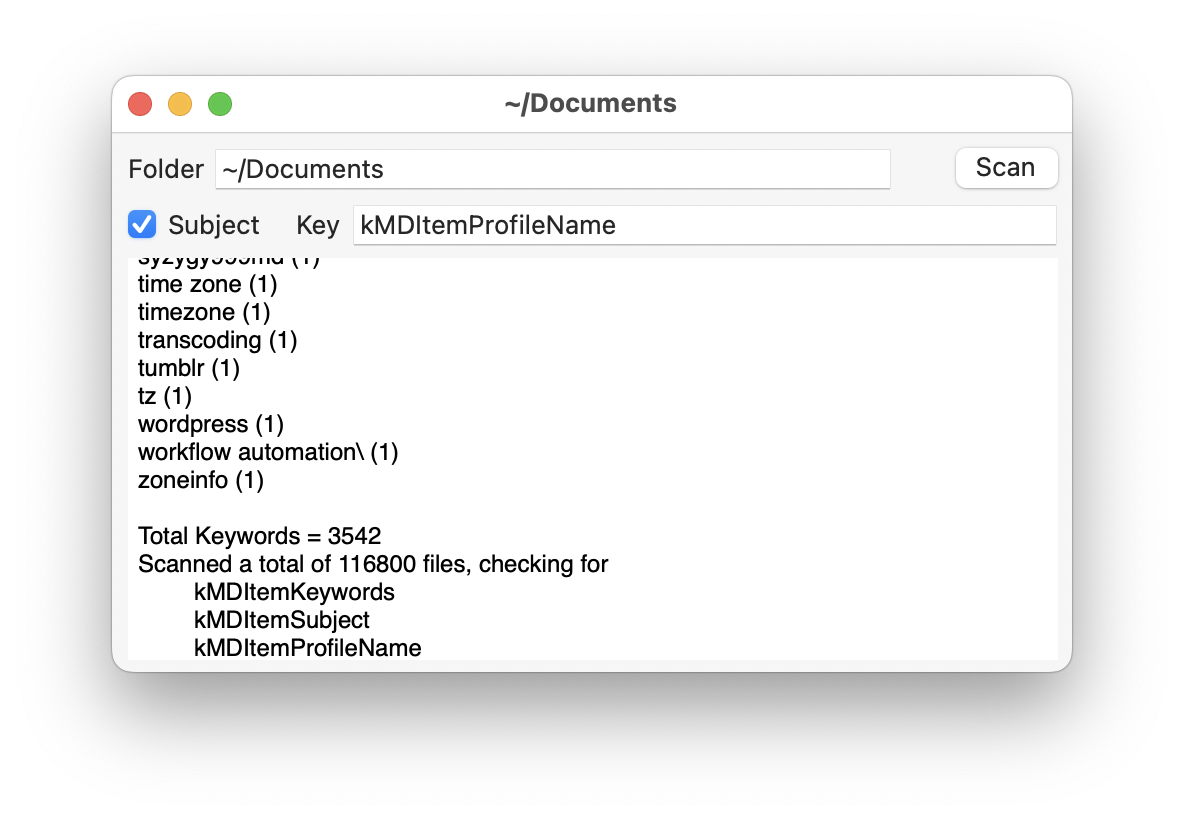Focus the Folder path input field
Viewport: 1184px width, 820px height.
552,169
